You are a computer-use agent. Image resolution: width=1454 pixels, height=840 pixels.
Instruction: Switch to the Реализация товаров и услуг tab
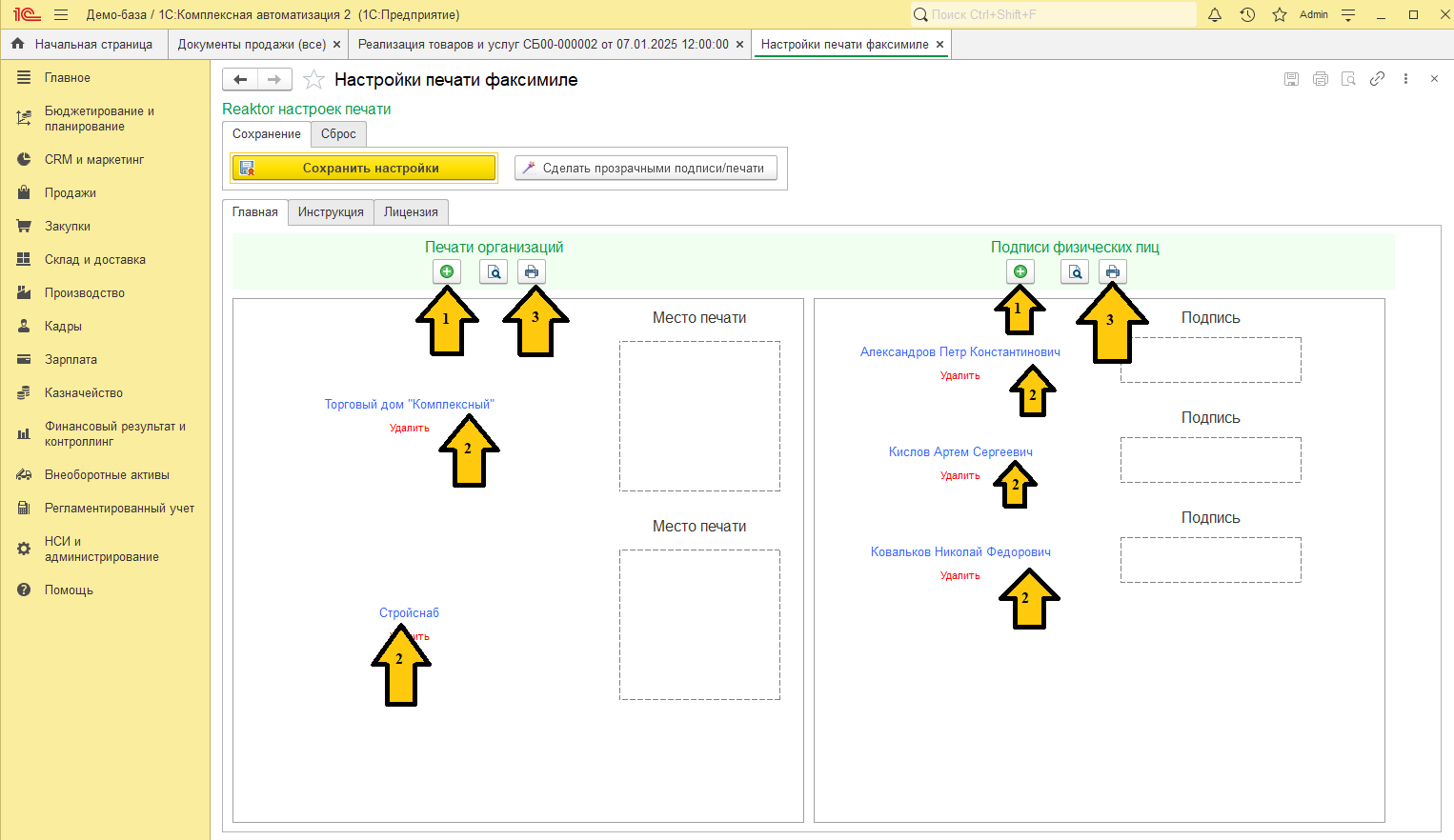tap(543, 45)
